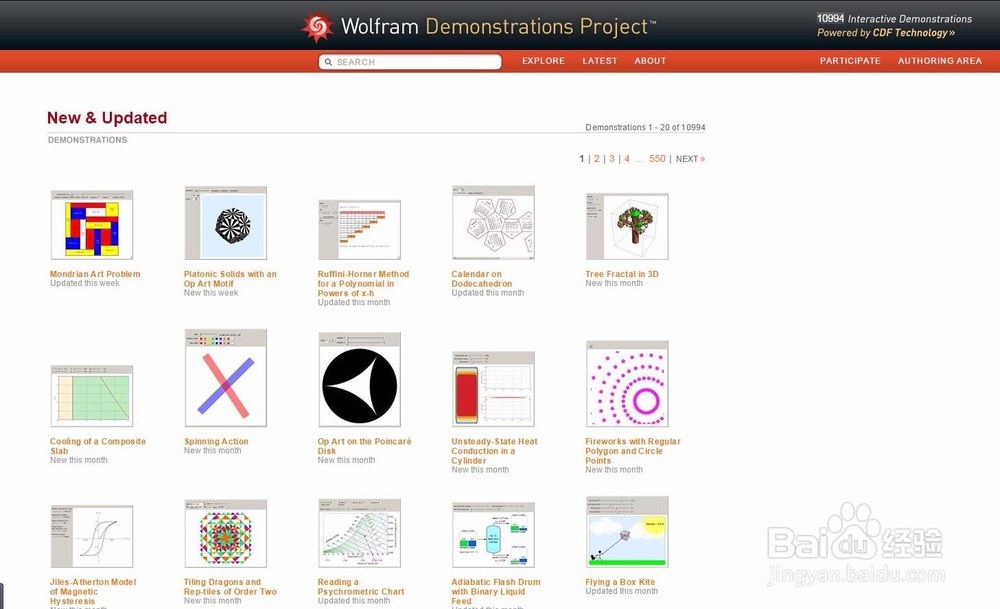
Task: Click the Wolfram Demonstrations Project title
Action: coord(498,26)
